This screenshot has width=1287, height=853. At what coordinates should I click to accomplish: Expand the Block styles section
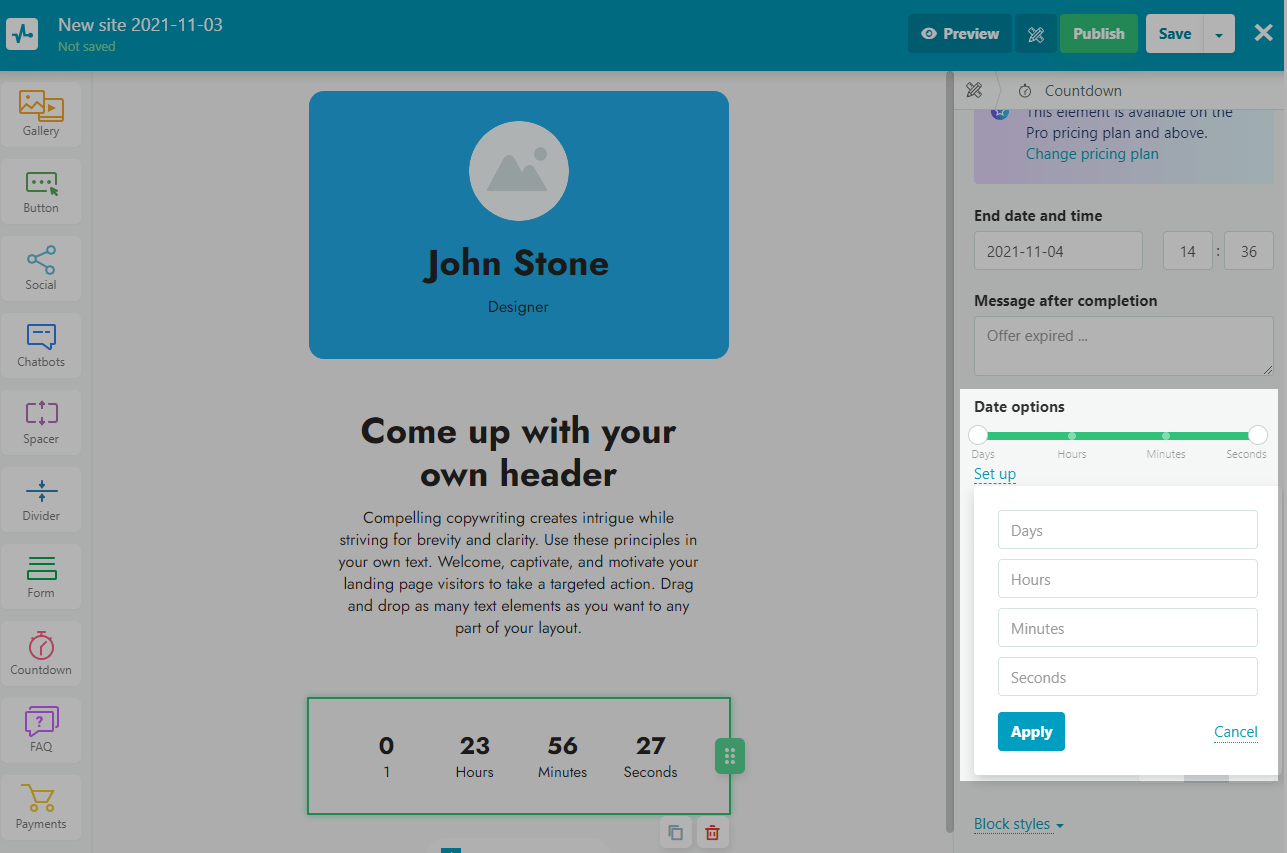(1018, 824)
